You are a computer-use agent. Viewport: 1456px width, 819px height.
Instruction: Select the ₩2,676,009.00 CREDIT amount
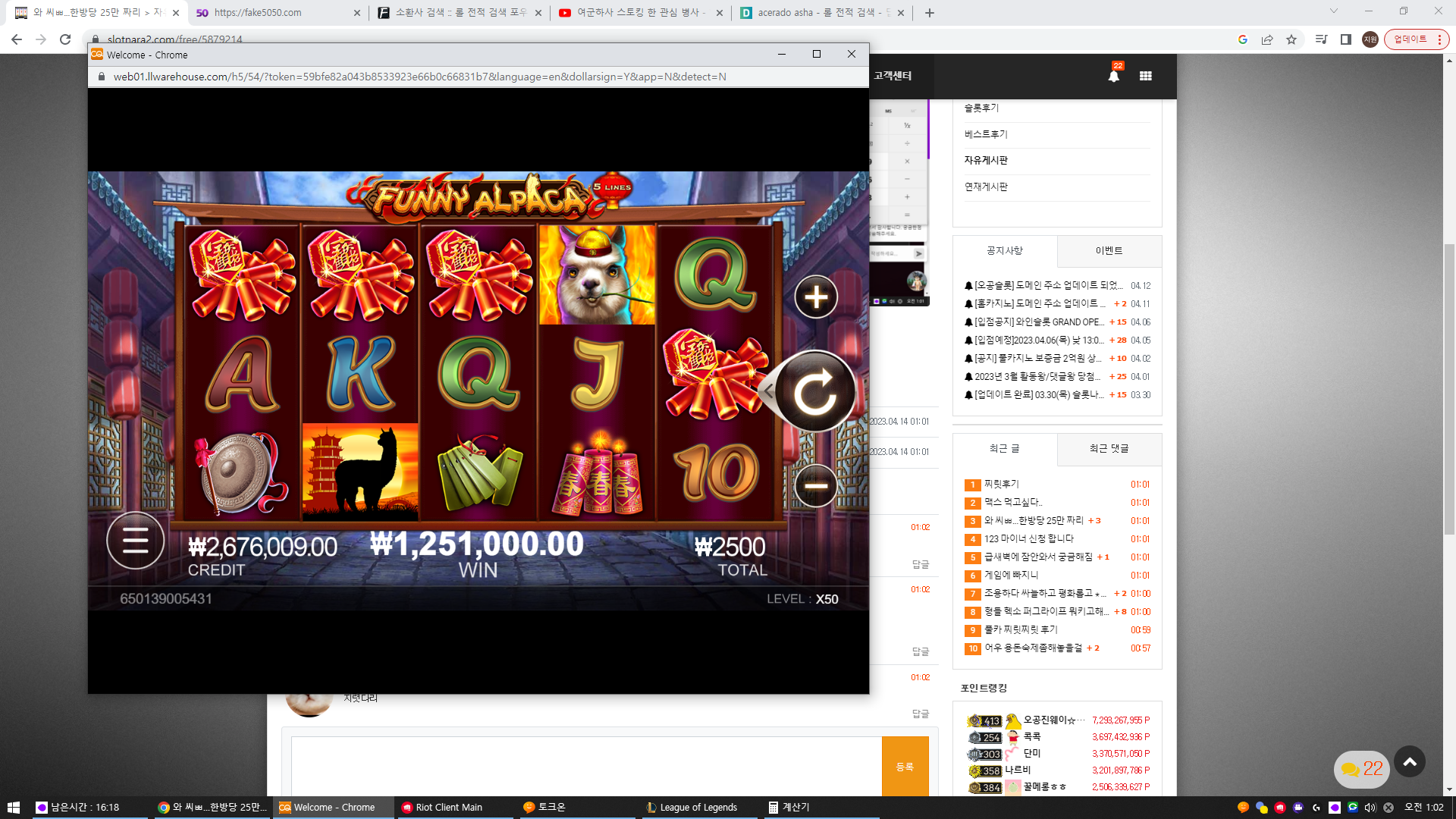263,547
